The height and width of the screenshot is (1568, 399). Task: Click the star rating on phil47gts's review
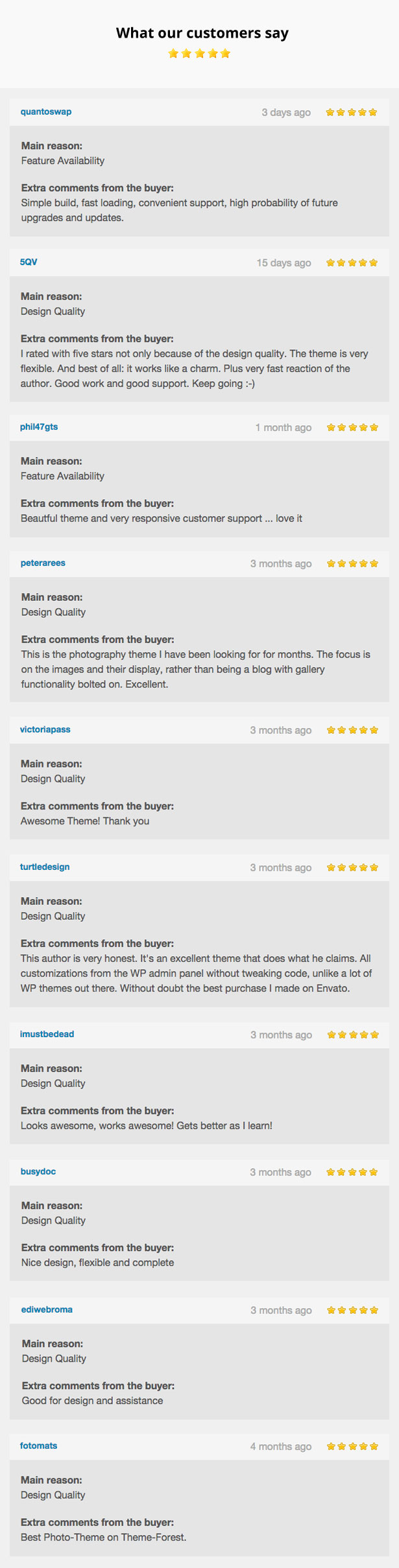tap(352, 427)
